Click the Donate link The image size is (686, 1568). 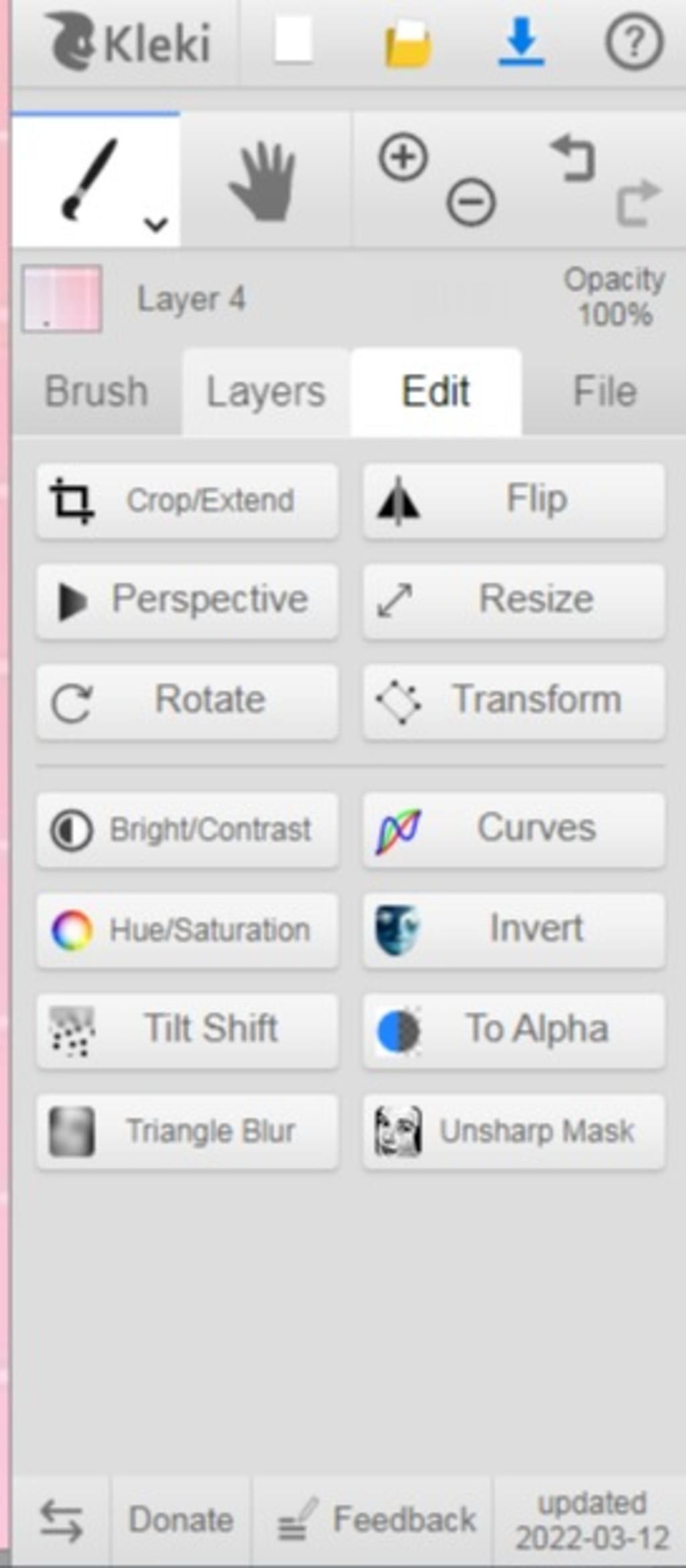tap(181, 1520)
